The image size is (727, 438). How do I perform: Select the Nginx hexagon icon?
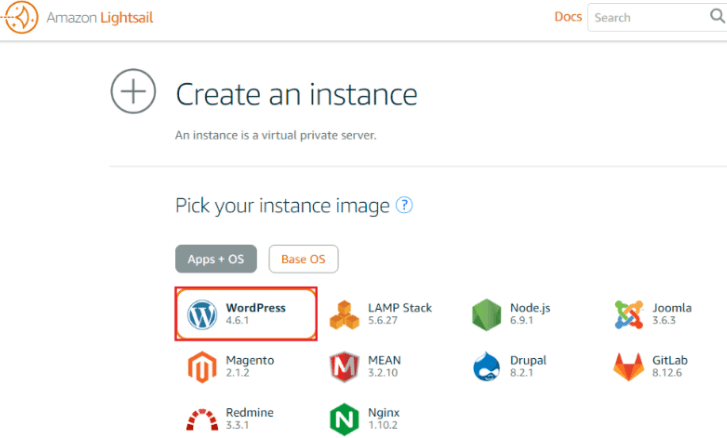point(344,419)
